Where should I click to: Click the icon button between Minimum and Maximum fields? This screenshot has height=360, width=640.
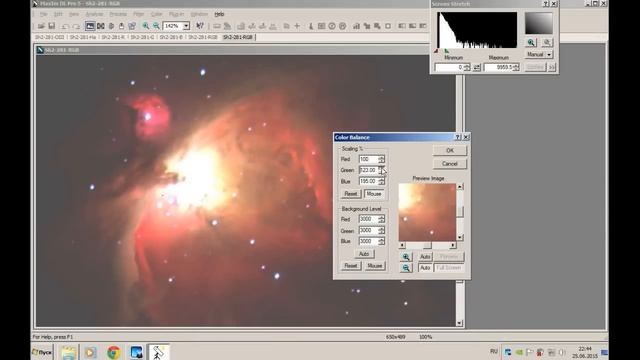(x=477, y=67)
